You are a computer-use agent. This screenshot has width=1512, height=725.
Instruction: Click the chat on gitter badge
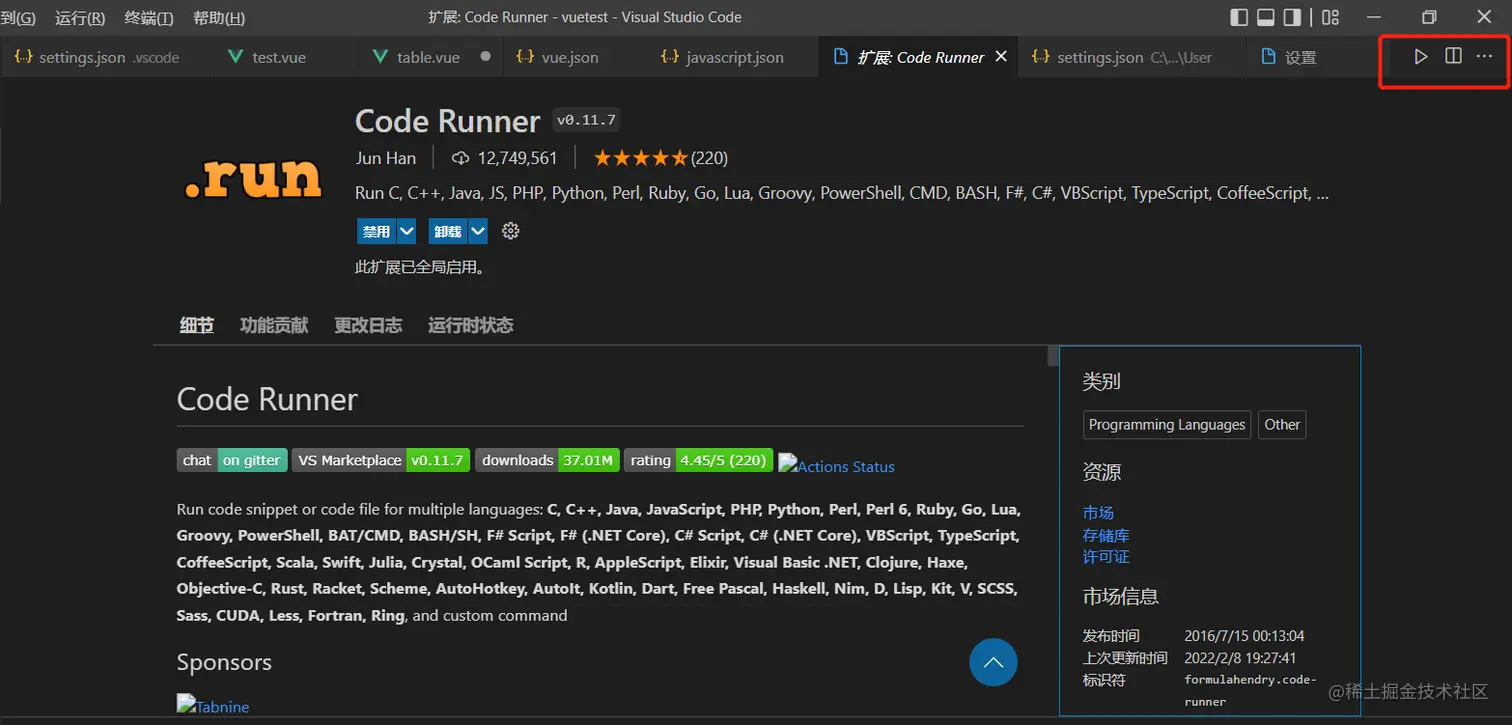pos(232,460)
